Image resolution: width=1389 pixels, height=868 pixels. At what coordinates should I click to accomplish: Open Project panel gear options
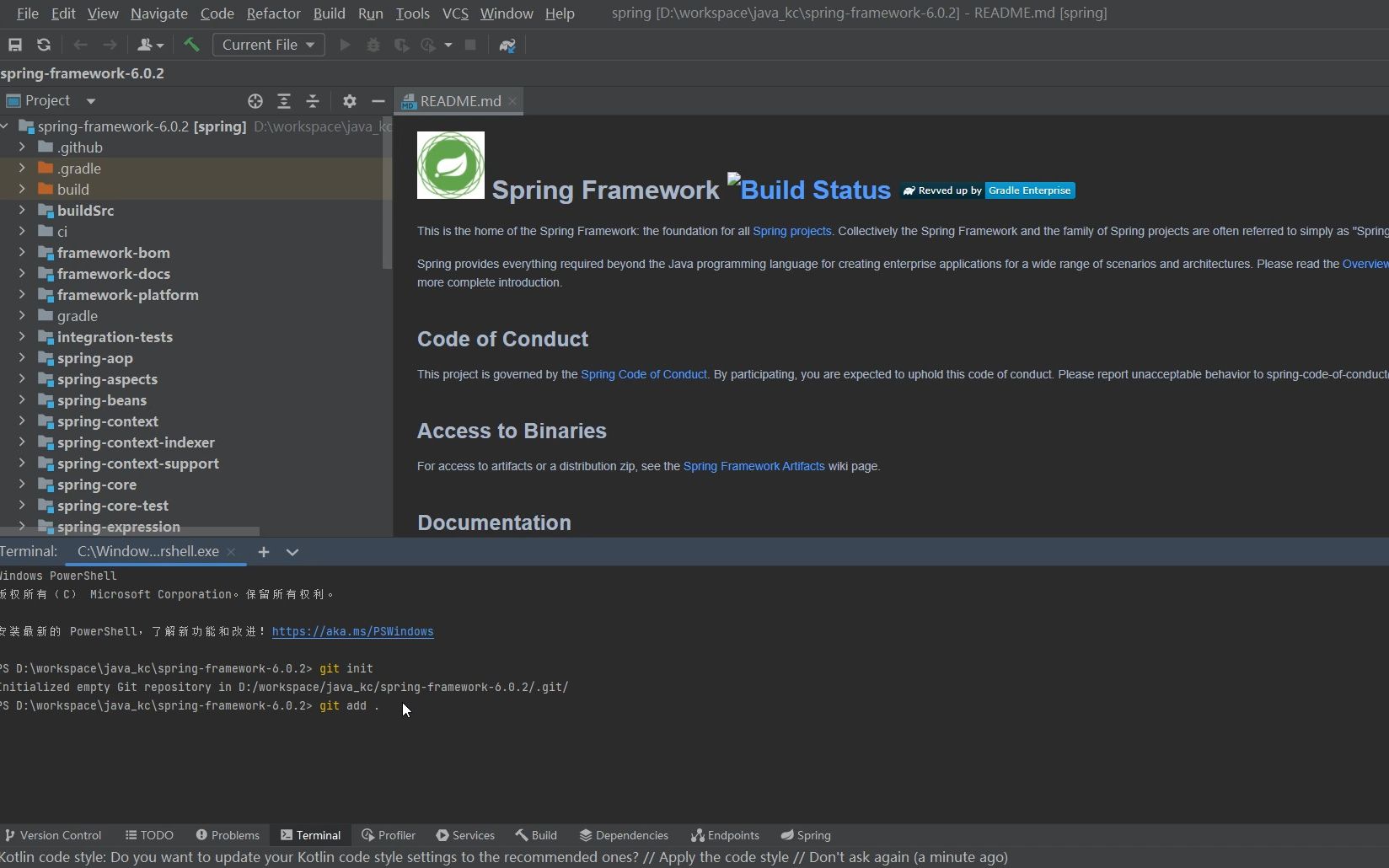click(350, 101)
